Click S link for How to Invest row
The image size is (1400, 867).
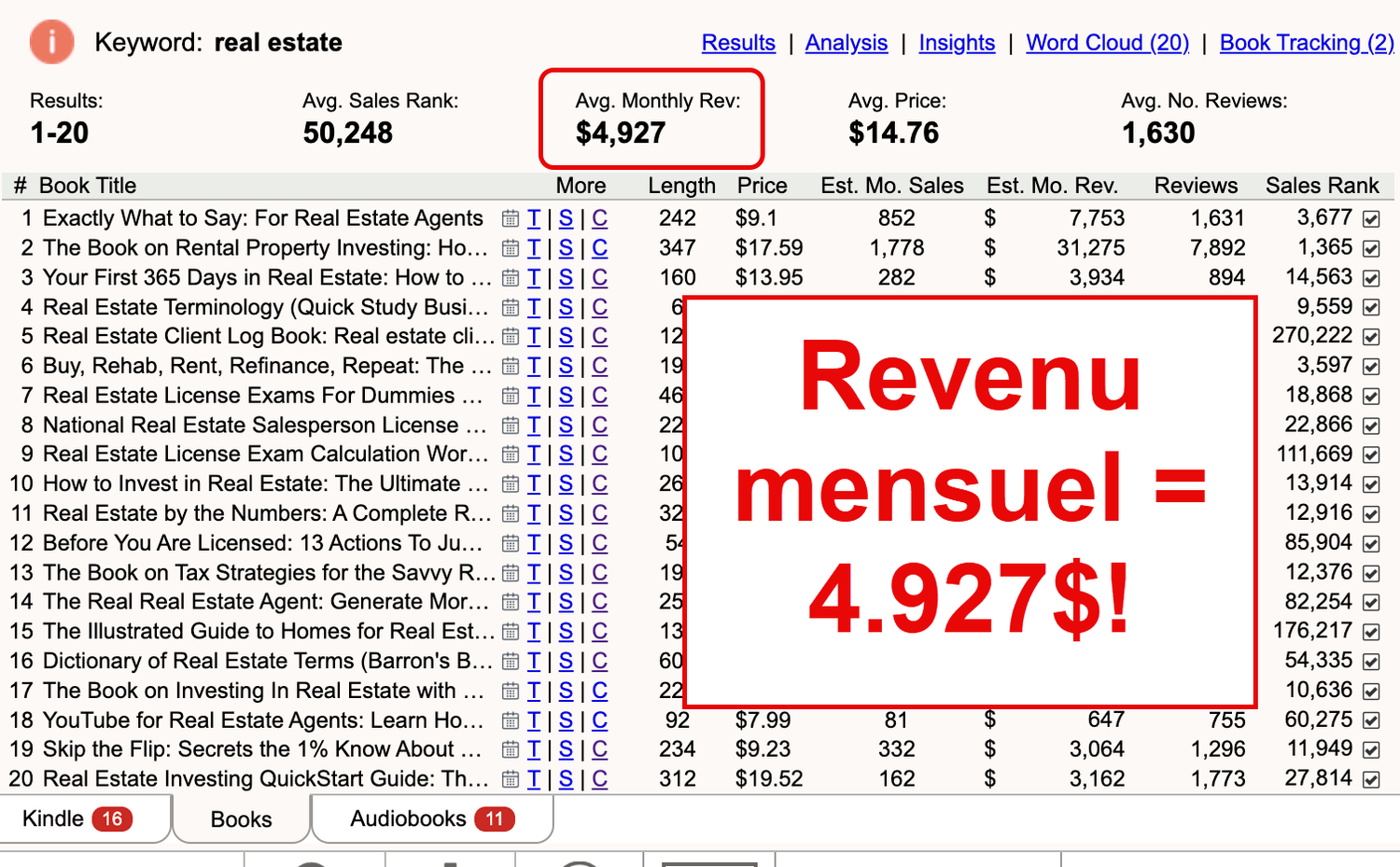click(x=567, y=484)
